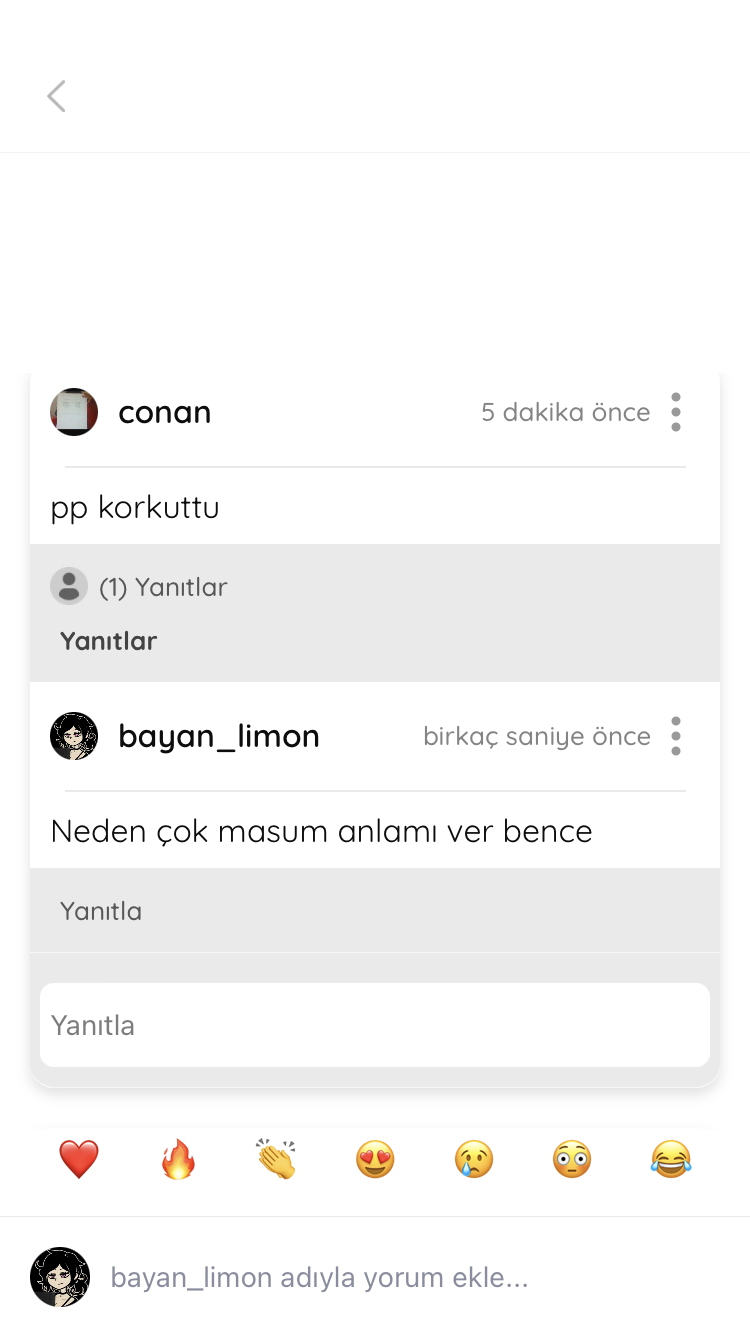
Task: Open bayan_limon's avatar in the reply
Action: [74, 736]
